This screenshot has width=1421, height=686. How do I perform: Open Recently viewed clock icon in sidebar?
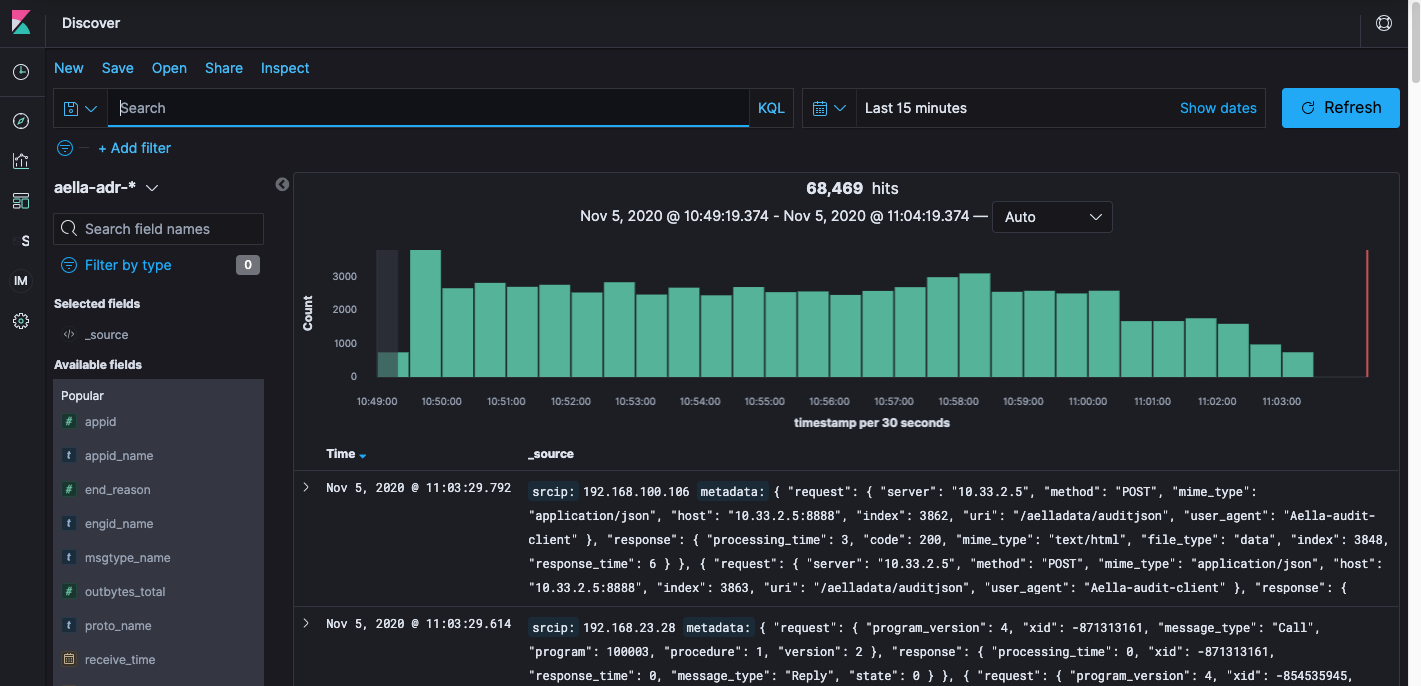(21, 72)
